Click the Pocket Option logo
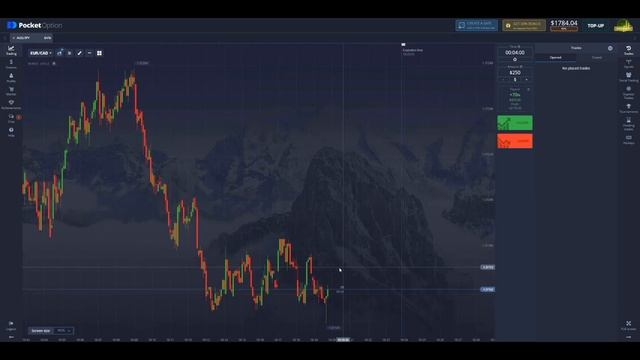Image resolution: width=640 pixels, height=360 pixels. (35, 25)
